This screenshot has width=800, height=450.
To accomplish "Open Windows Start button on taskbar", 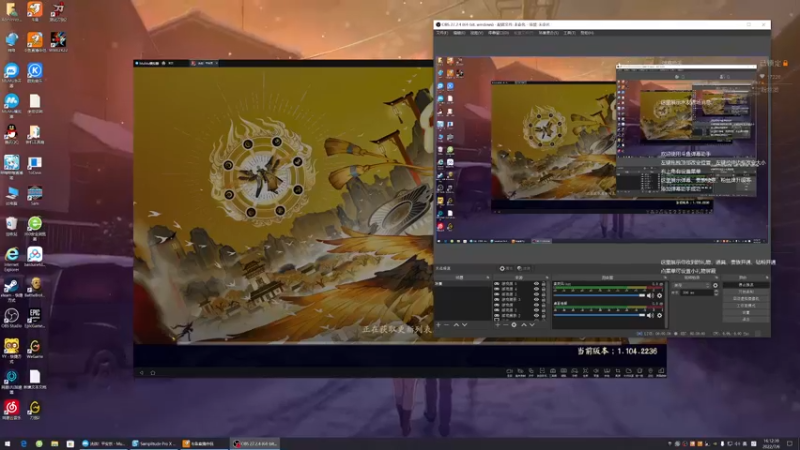I will pyautogui.click(x=7, y=444).
